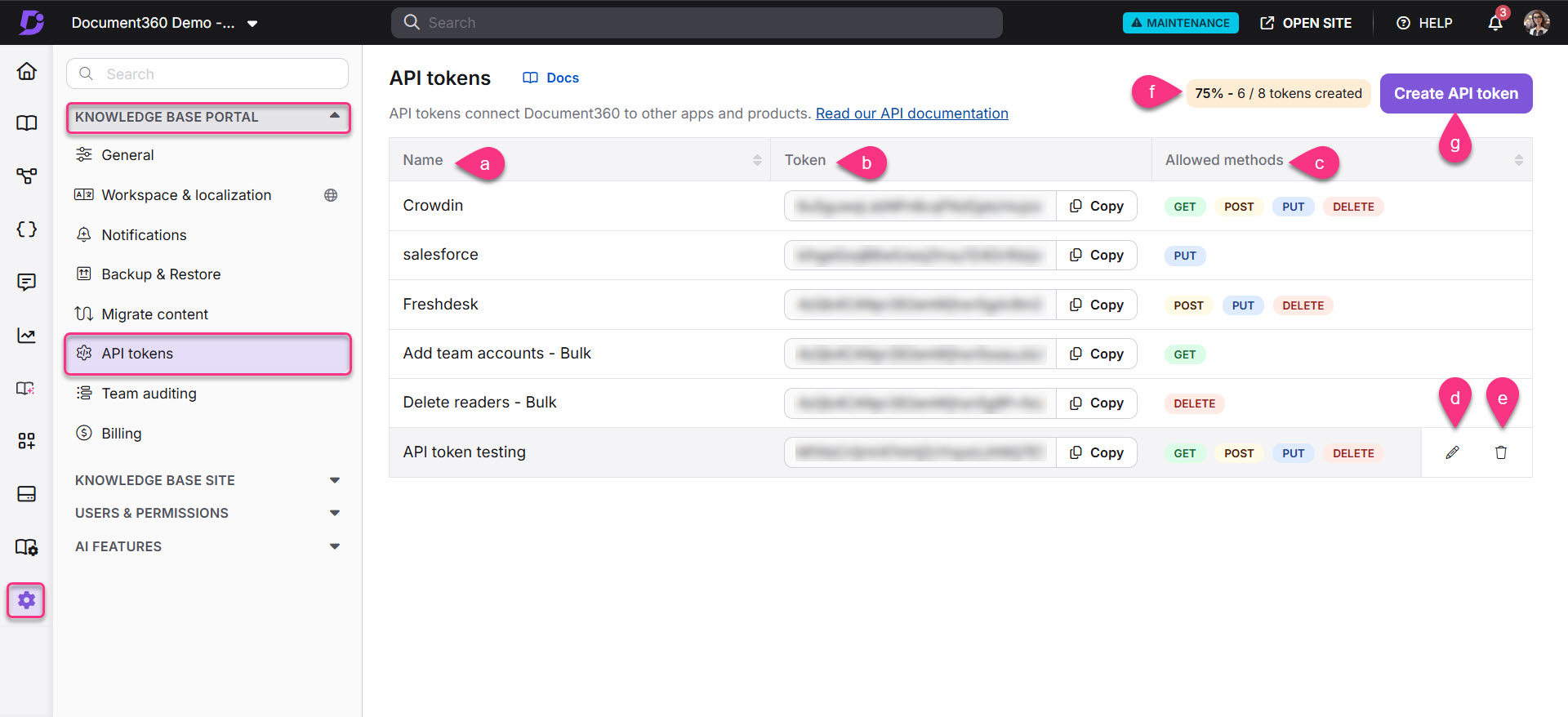Select Backup & Restore menu item
This screenshot has width=1568, height=717.
pyautogui.click(x=161, y=274)
